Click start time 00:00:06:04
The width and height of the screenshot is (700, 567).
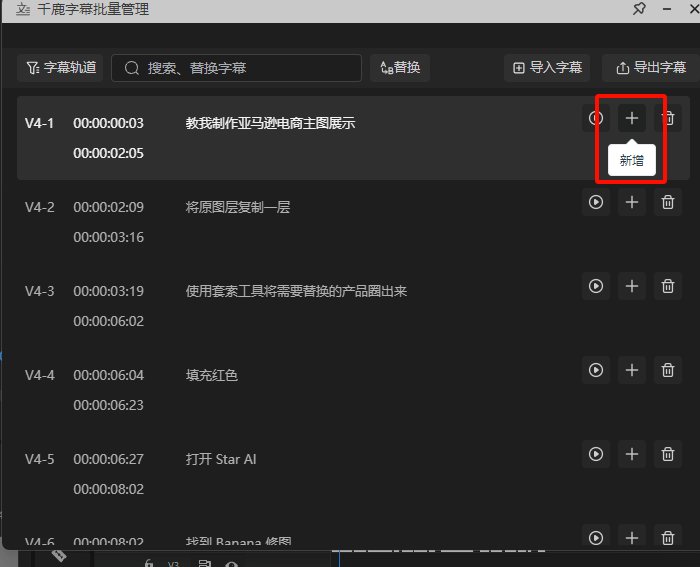tap(108, 375)
